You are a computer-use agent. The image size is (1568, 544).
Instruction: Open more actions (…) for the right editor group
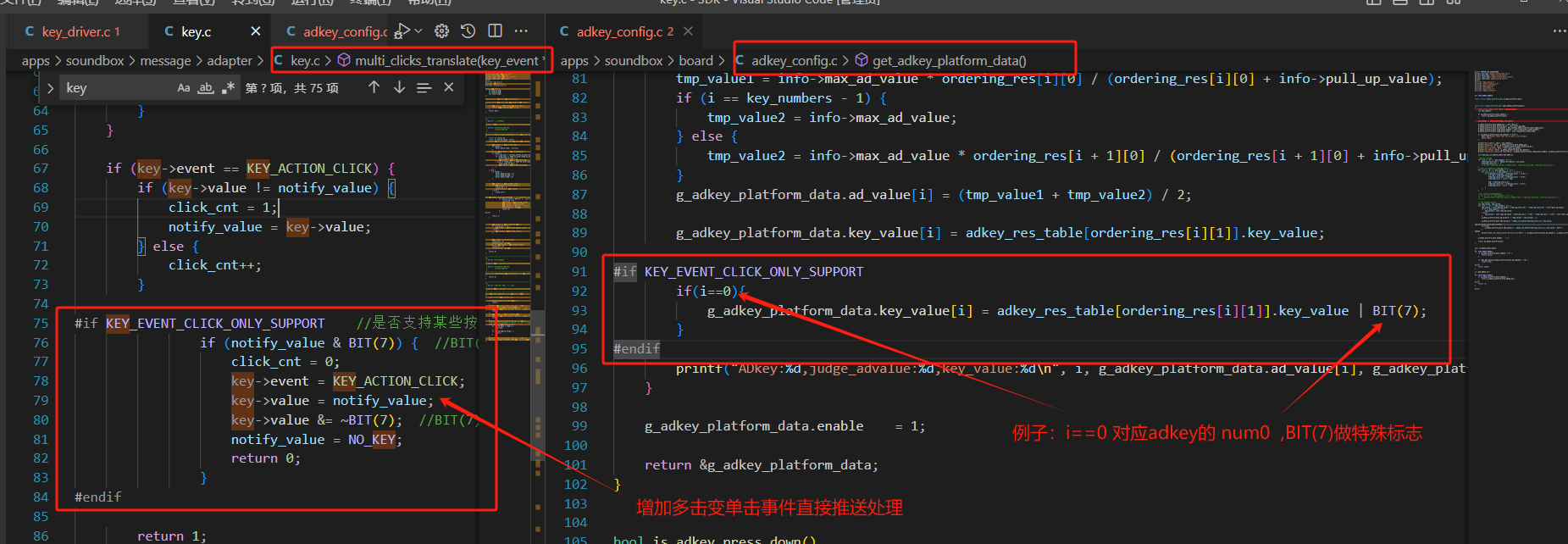[1560, 31]
